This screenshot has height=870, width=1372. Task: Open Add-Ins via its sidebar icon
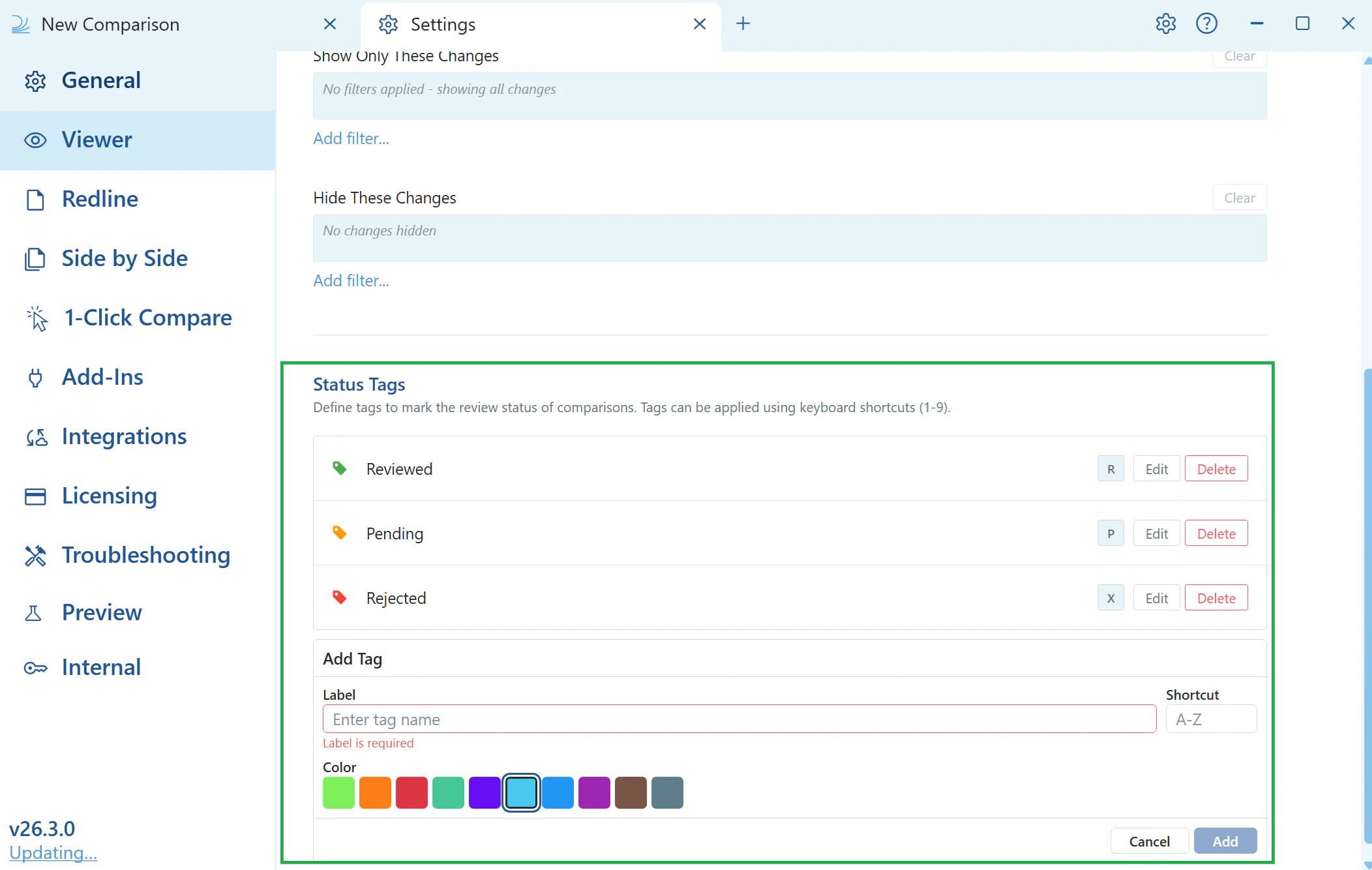tap(36, 378)
